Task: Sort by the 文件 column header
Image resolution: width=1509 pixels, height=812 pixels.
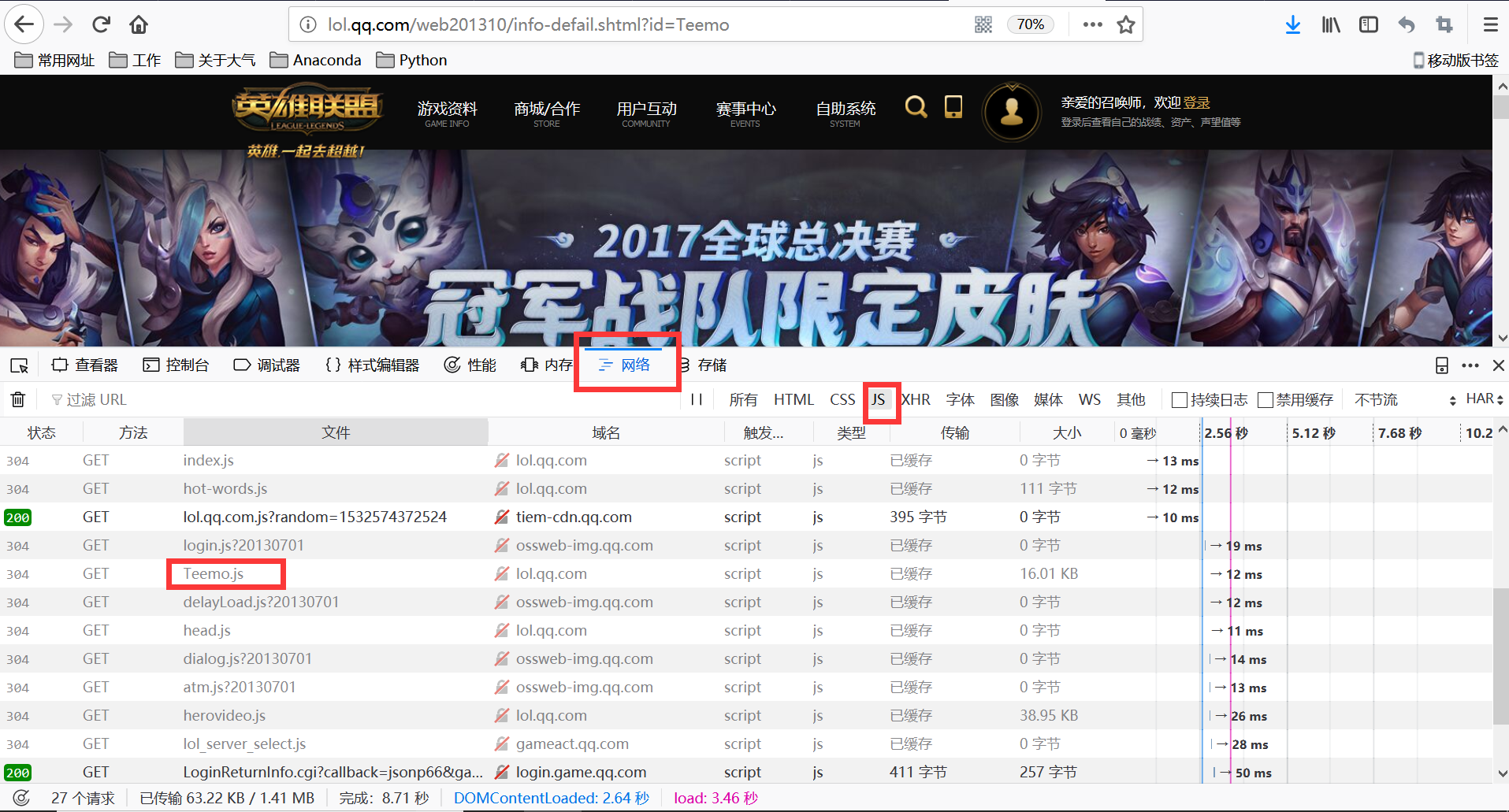Action: (x=336, y=432)
